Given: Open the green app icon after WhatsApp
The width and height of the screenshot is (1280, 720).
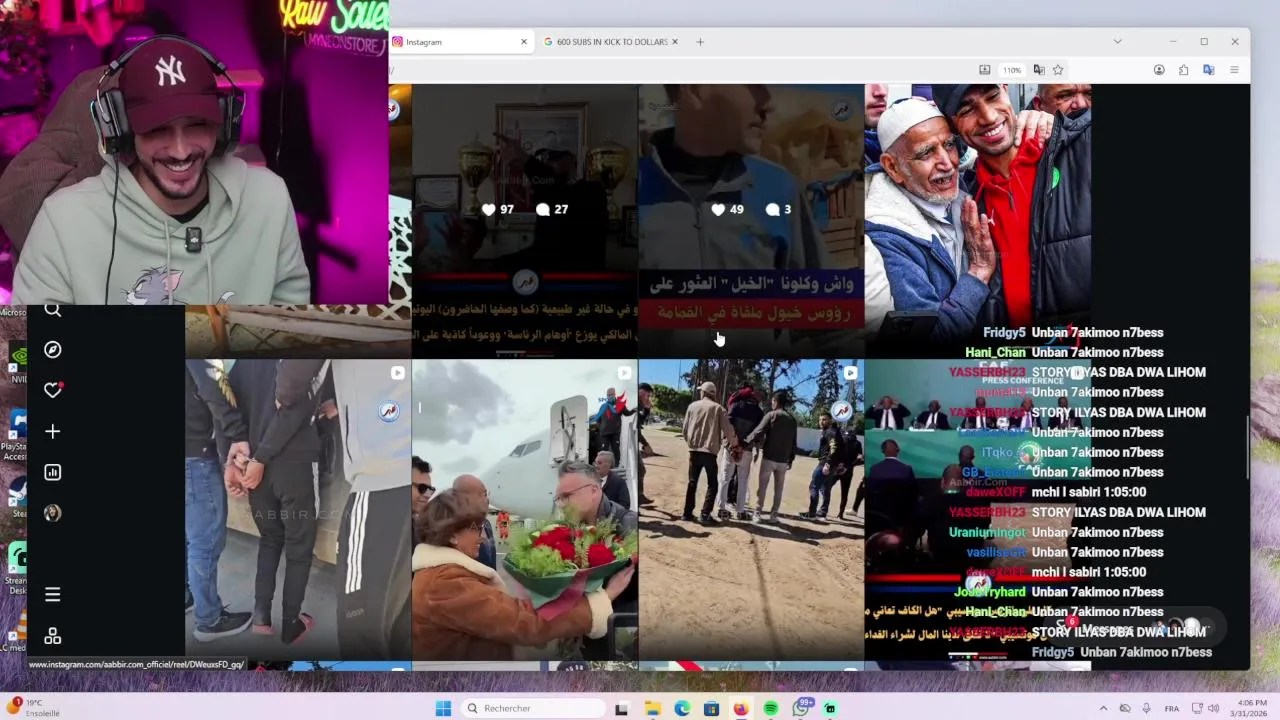Looking at the screenshot, I should pyautogui.click(x=830, y=708).
